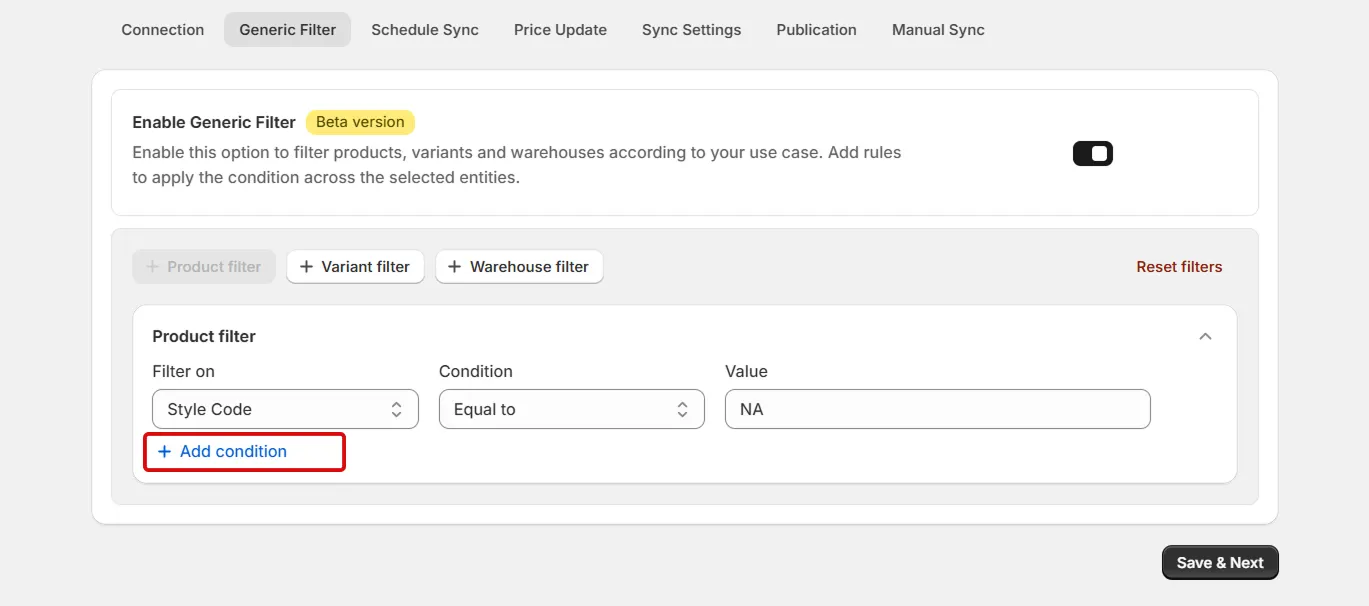
Task: Add a Warehouse filter
Action: click(519, 267)
